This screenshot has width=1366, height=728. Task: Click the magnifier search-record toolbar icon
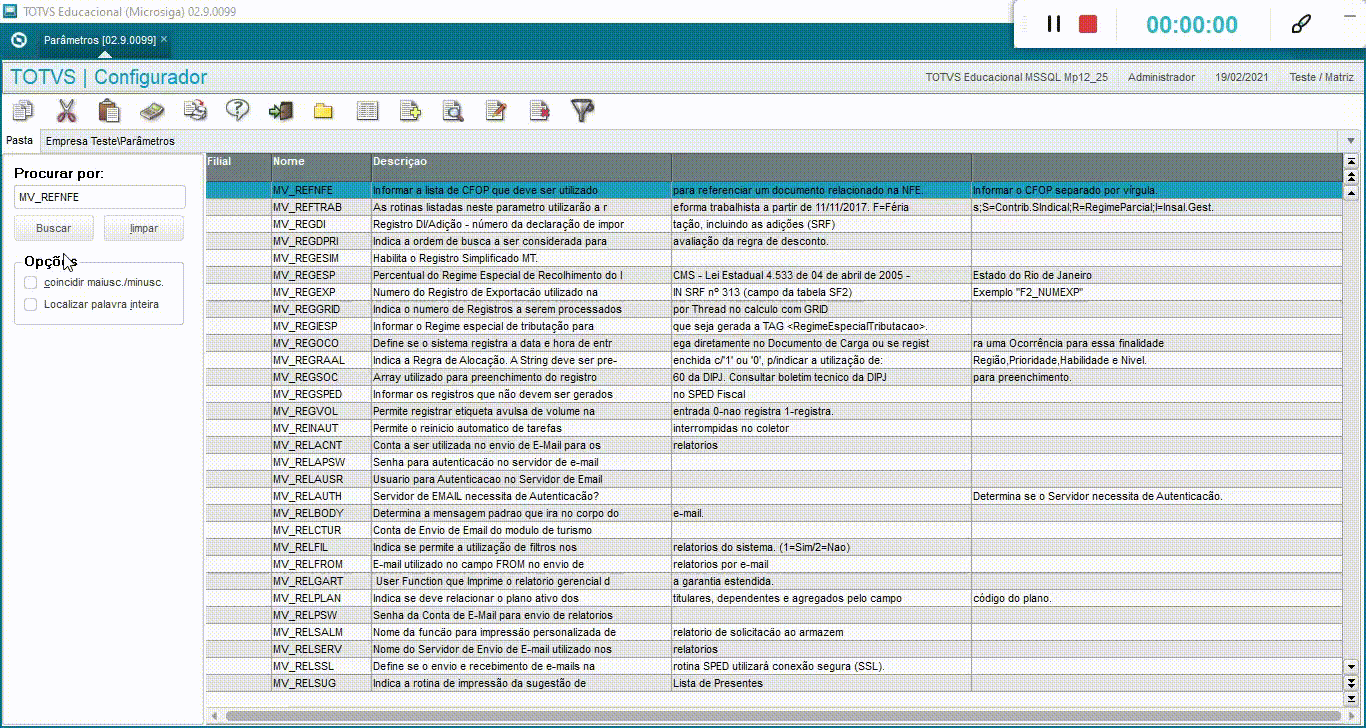tap(453, 111)
